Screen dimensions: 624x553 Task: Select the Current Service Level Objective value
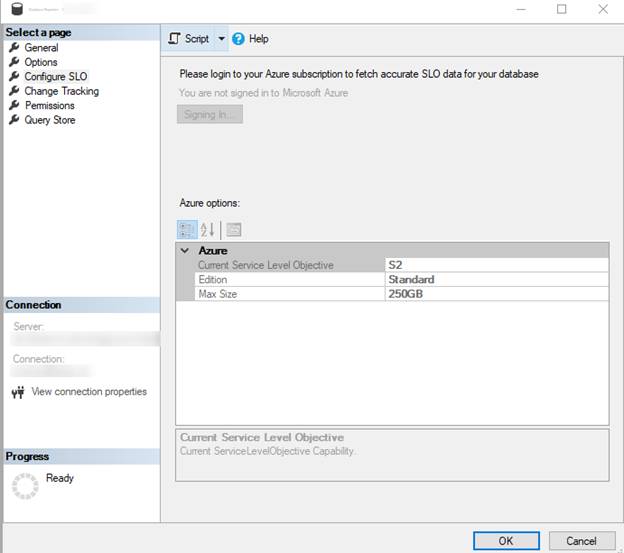point(496,265)
